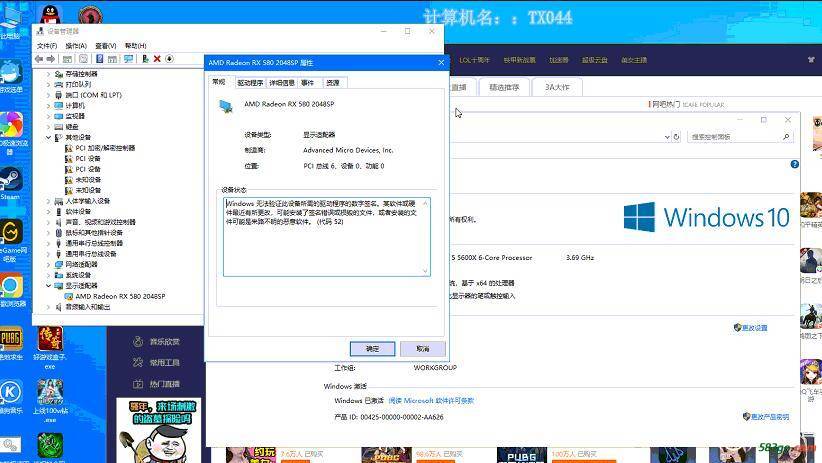Open the 文件(F) menu

47,46
